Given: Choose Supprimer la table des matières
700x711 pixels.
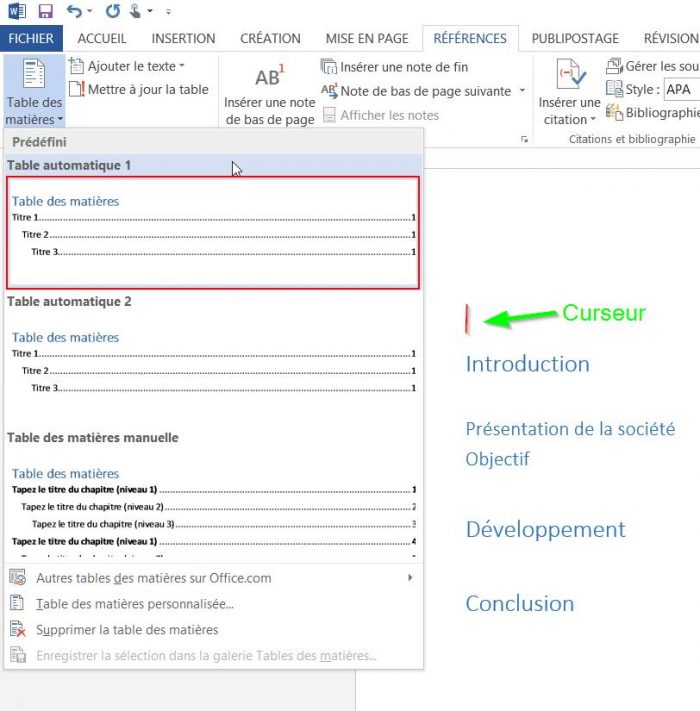Looking at the screenshot, I should (213, 629).
